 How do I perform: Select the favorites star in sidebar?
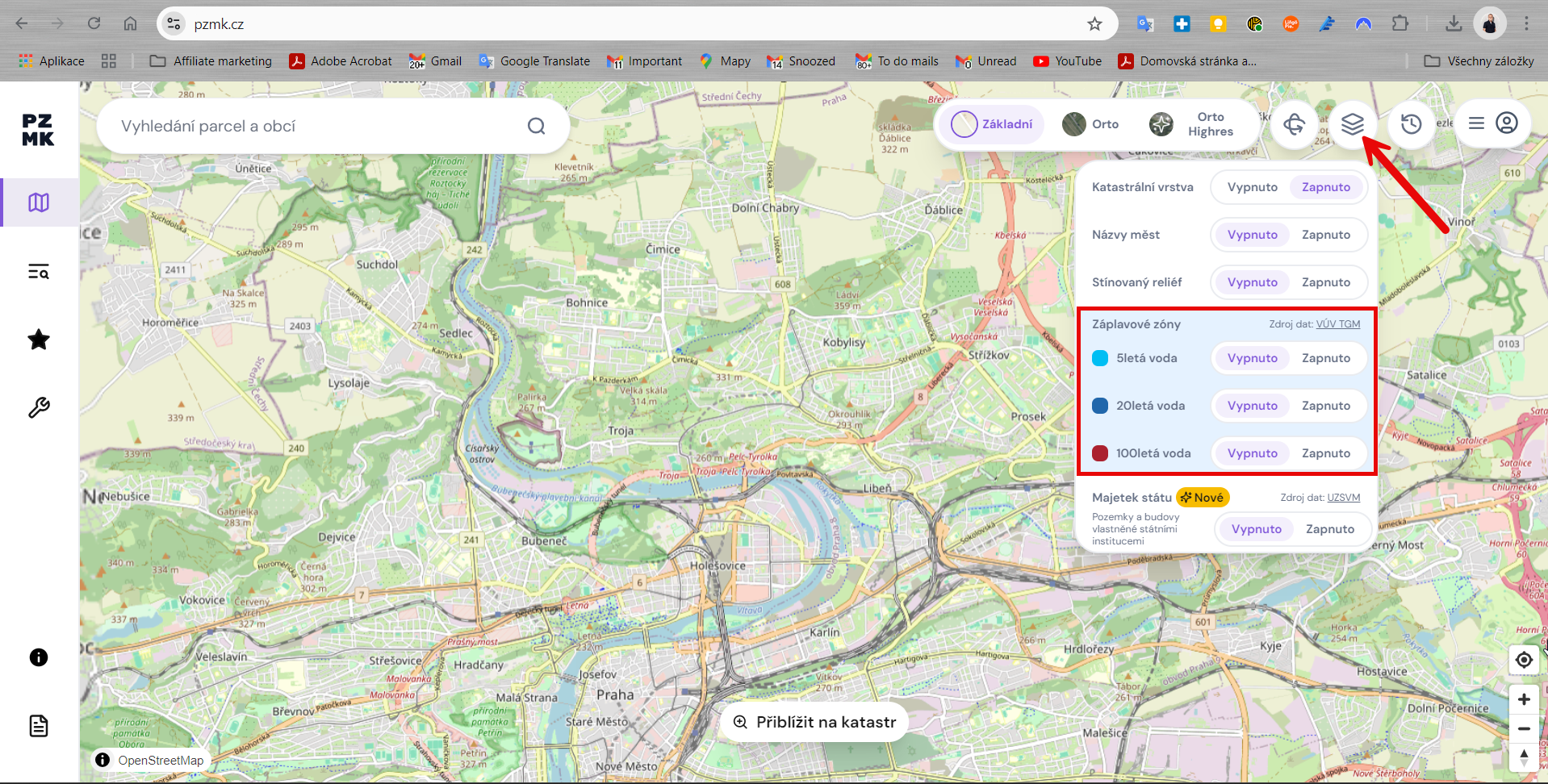[39, 340]
